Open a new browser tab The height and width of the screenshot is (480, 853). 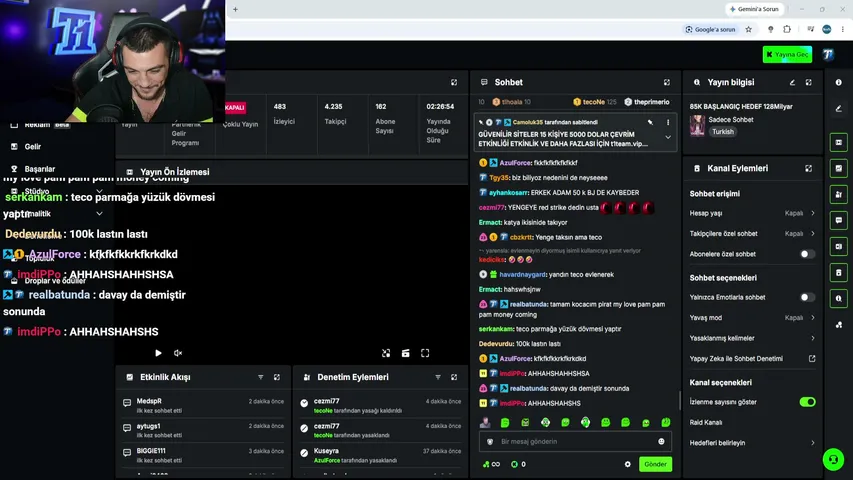(235, 9)
